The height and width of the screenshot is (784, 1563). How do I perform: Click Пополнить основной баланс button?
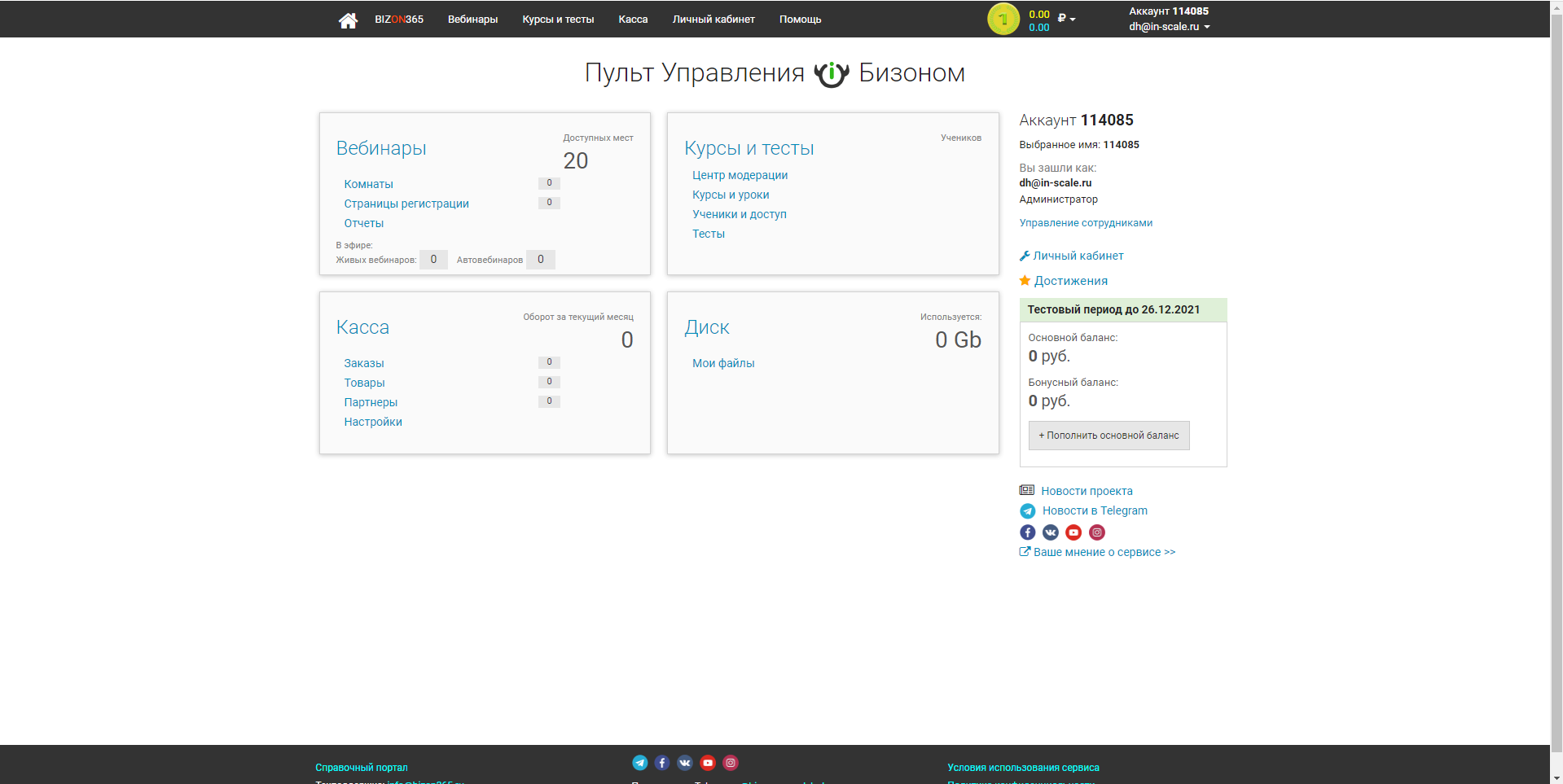click(1109, 436)
